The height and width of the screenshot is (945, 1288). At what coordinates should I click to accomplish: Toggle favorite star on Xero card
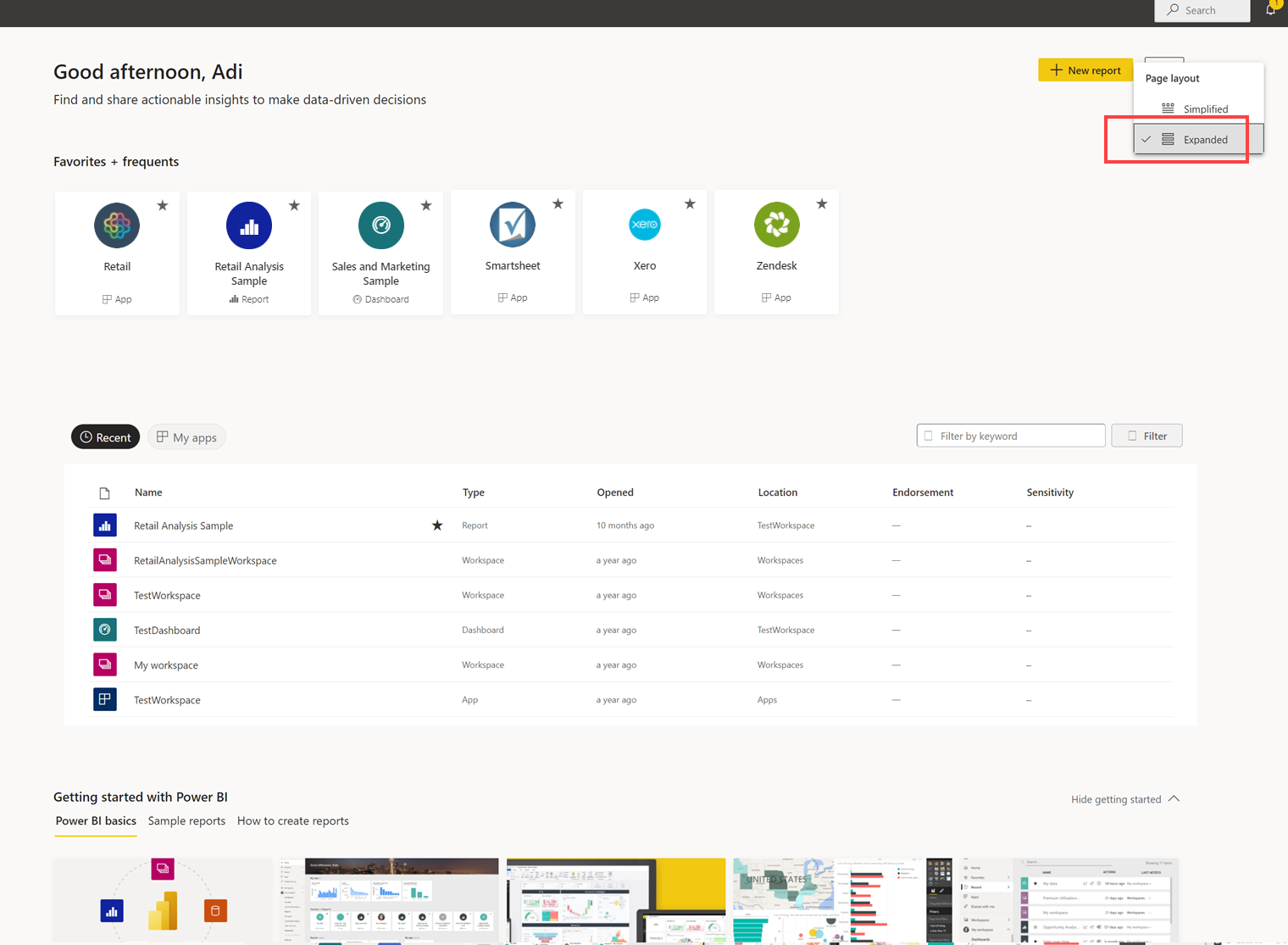point(690,203)
